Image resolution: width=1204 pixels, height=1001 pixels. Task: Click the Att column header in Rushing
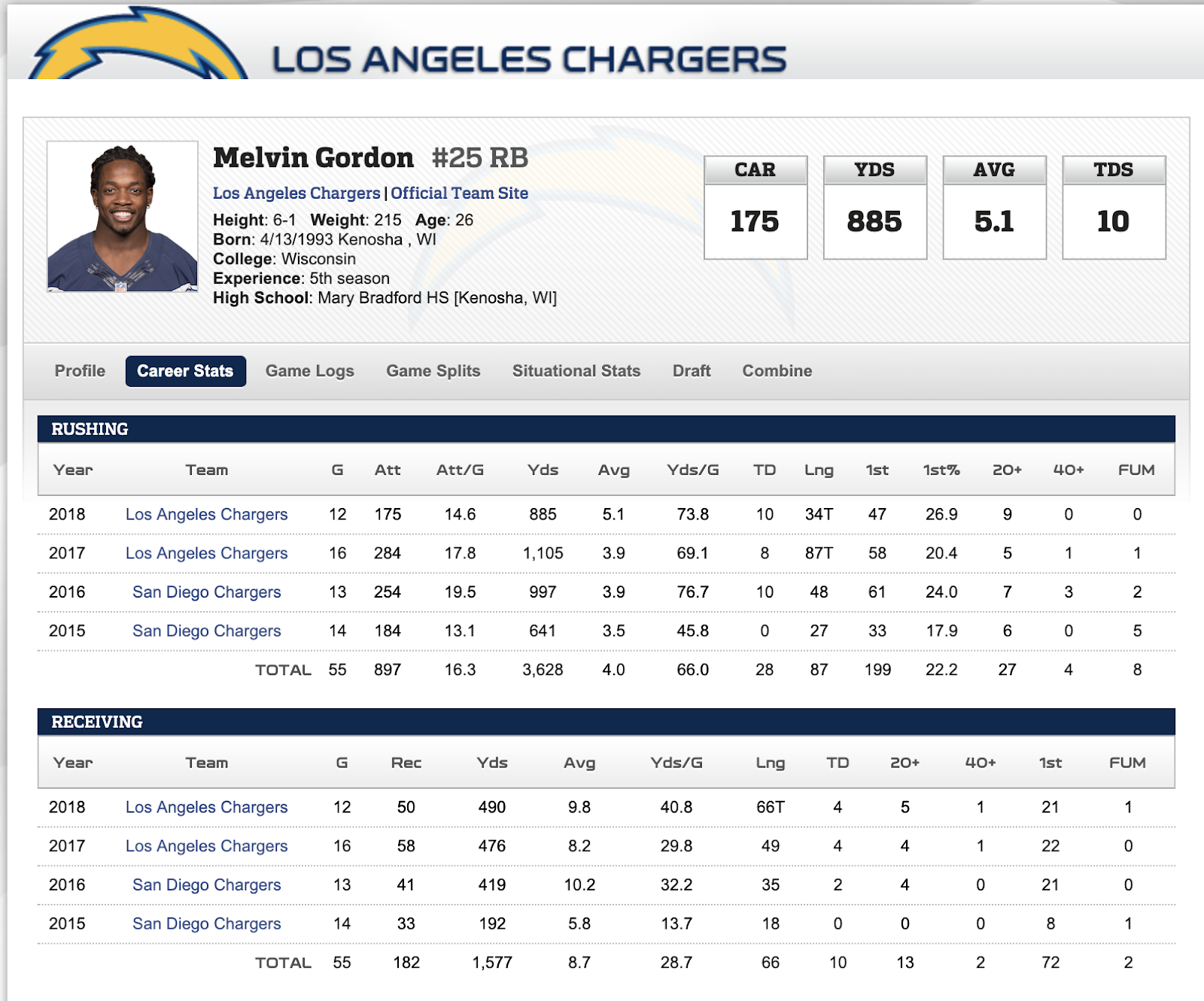coord(388,470)
